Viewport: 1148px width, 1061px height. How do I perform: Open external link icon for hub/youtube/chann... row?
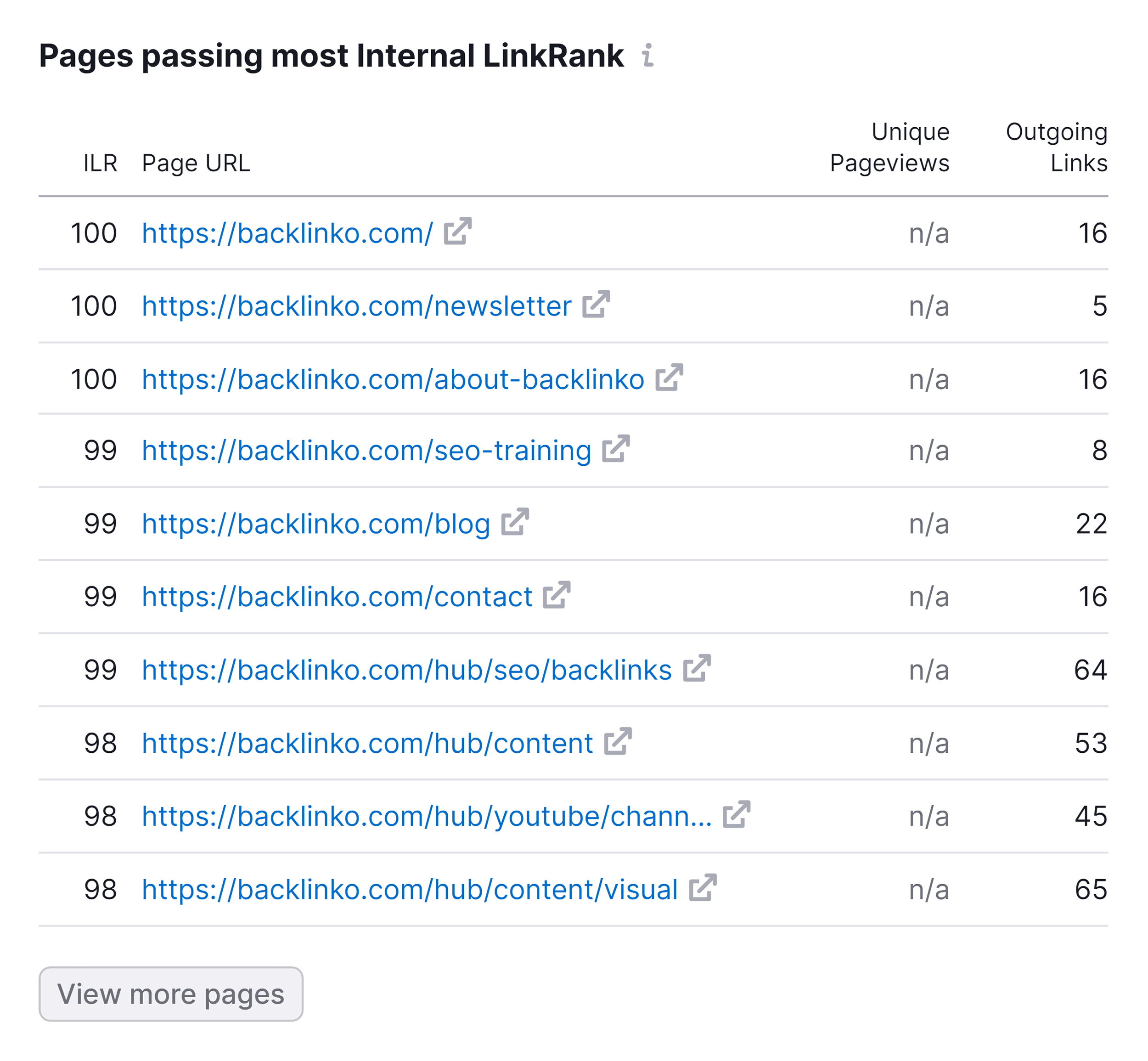pos(737,814)
